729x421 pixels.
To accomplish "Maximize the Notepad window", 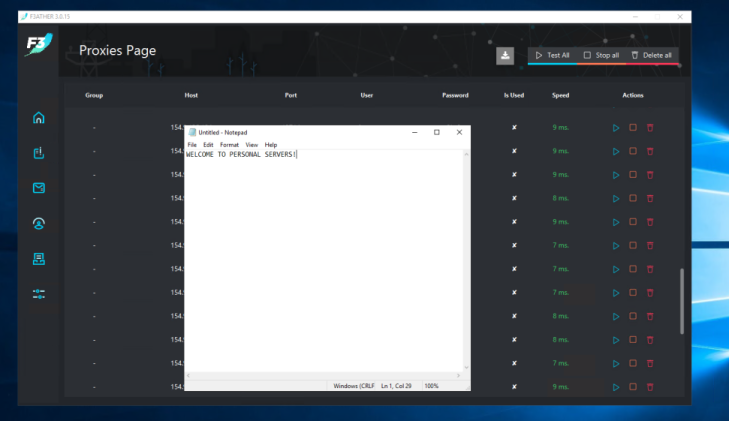I will pos(437,132).
